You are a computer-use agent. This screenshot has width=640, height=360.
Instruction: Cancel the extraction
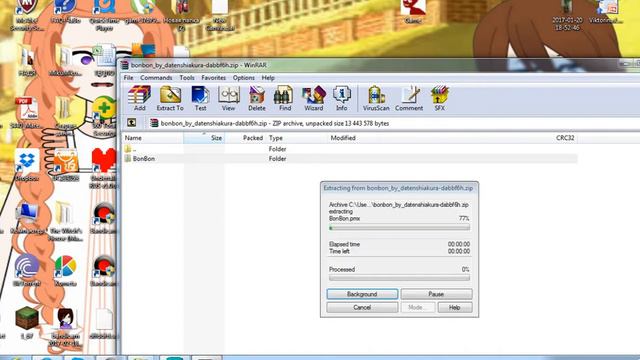(x=362, y=307)
